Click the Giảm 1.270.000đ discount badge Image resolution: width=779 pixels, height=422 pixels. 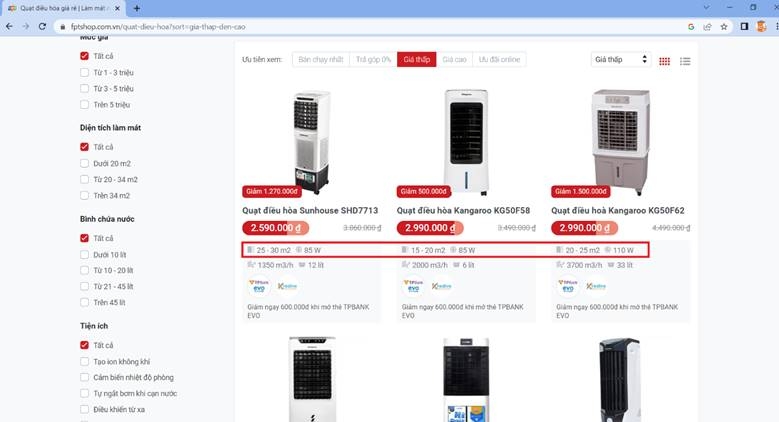(x=272, y=191)
